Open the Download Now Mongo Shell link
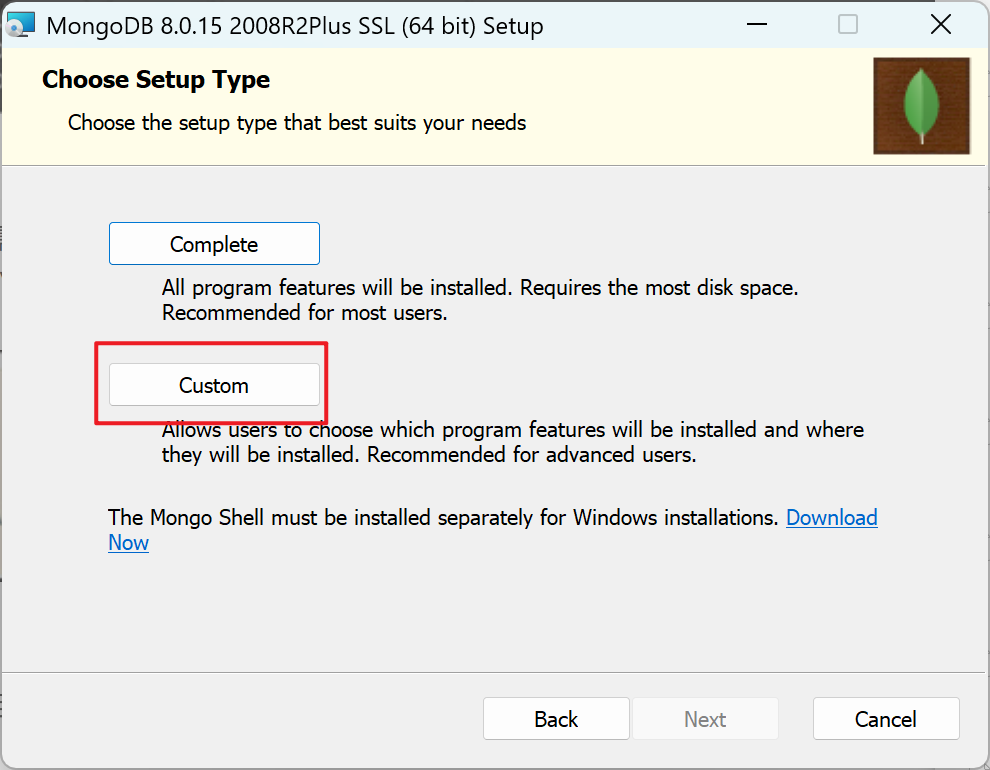990x770 pixels. click(832, 518)
